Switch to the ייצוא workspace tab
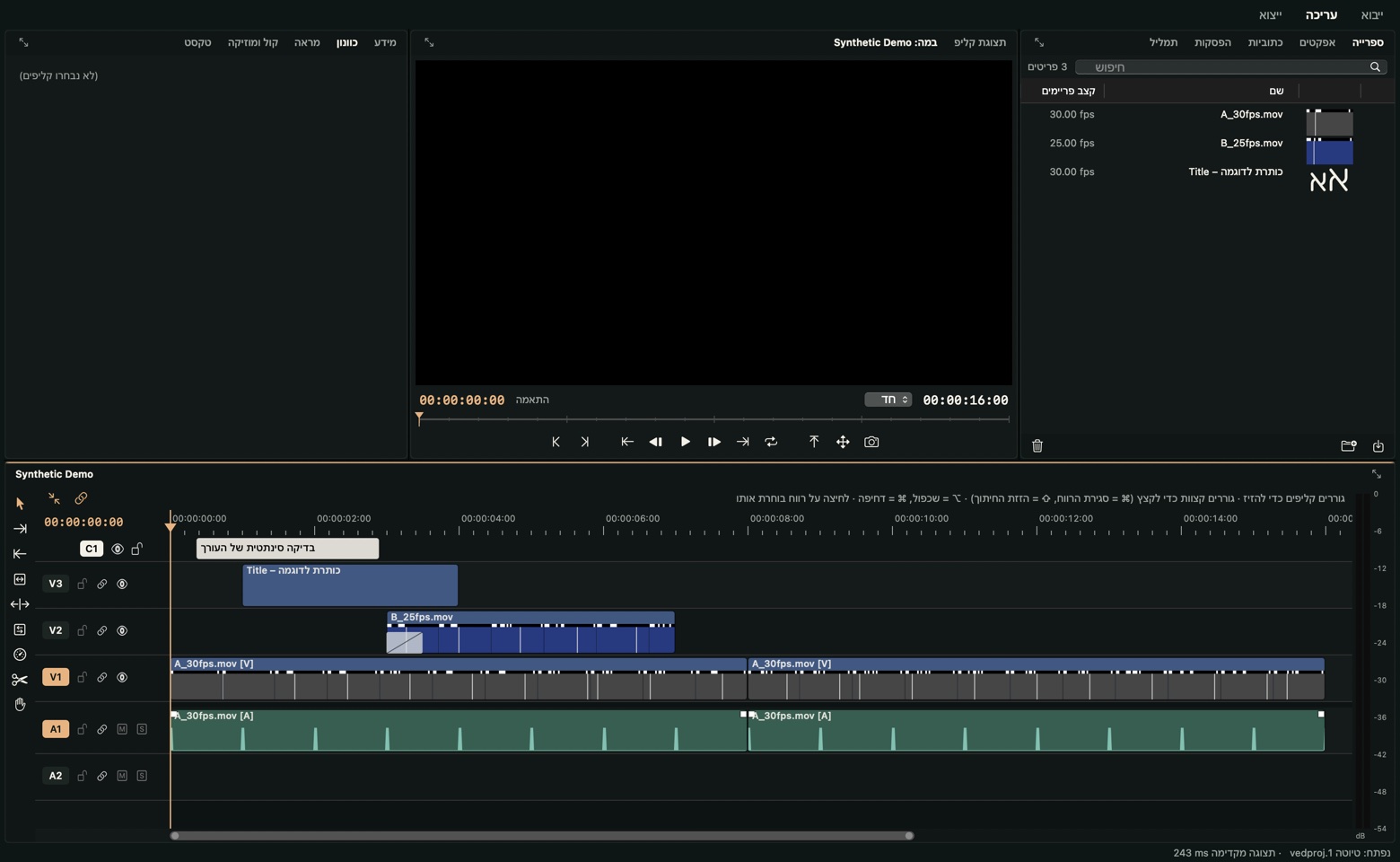The image size is (1400, 862). point(1270,15)
